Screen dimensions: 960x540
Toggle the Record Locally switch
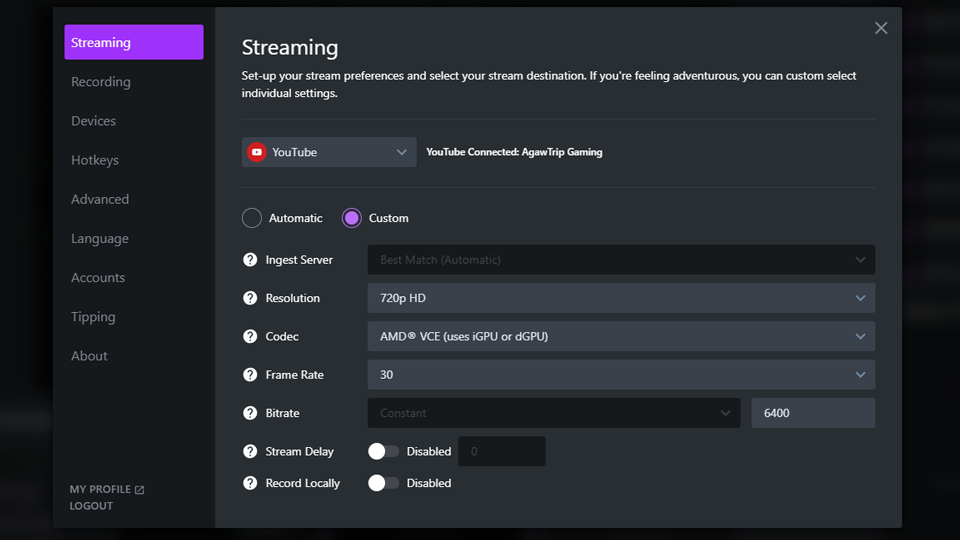tap(383, 483)
